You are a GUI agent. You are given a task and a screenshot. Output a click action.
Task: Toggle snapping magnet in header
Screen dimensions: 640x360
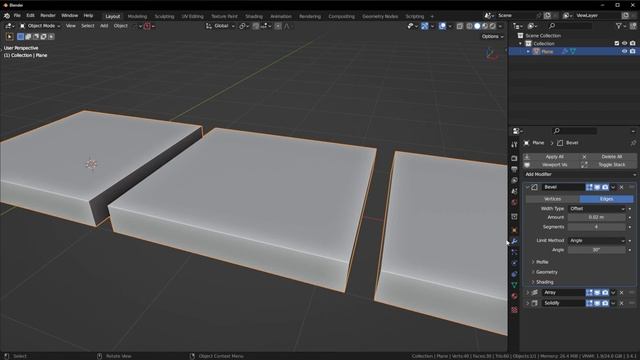(x=256, y=26)
